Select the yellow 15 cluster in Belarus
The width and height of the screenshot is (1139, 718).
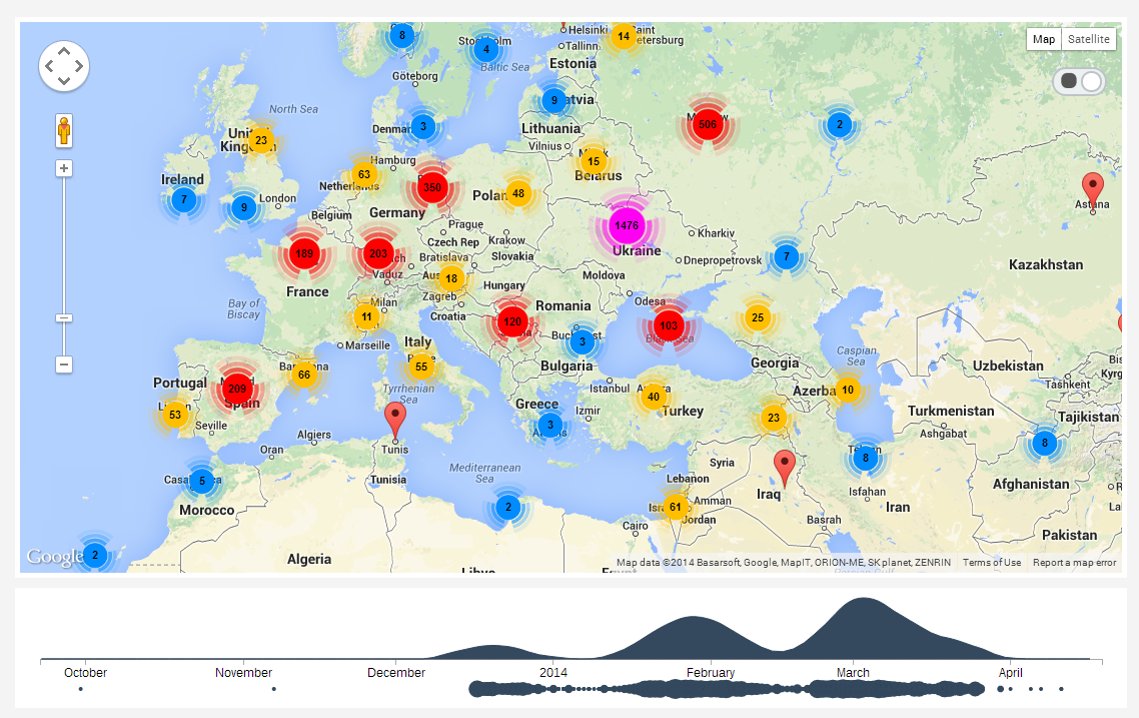click(593, 161)
